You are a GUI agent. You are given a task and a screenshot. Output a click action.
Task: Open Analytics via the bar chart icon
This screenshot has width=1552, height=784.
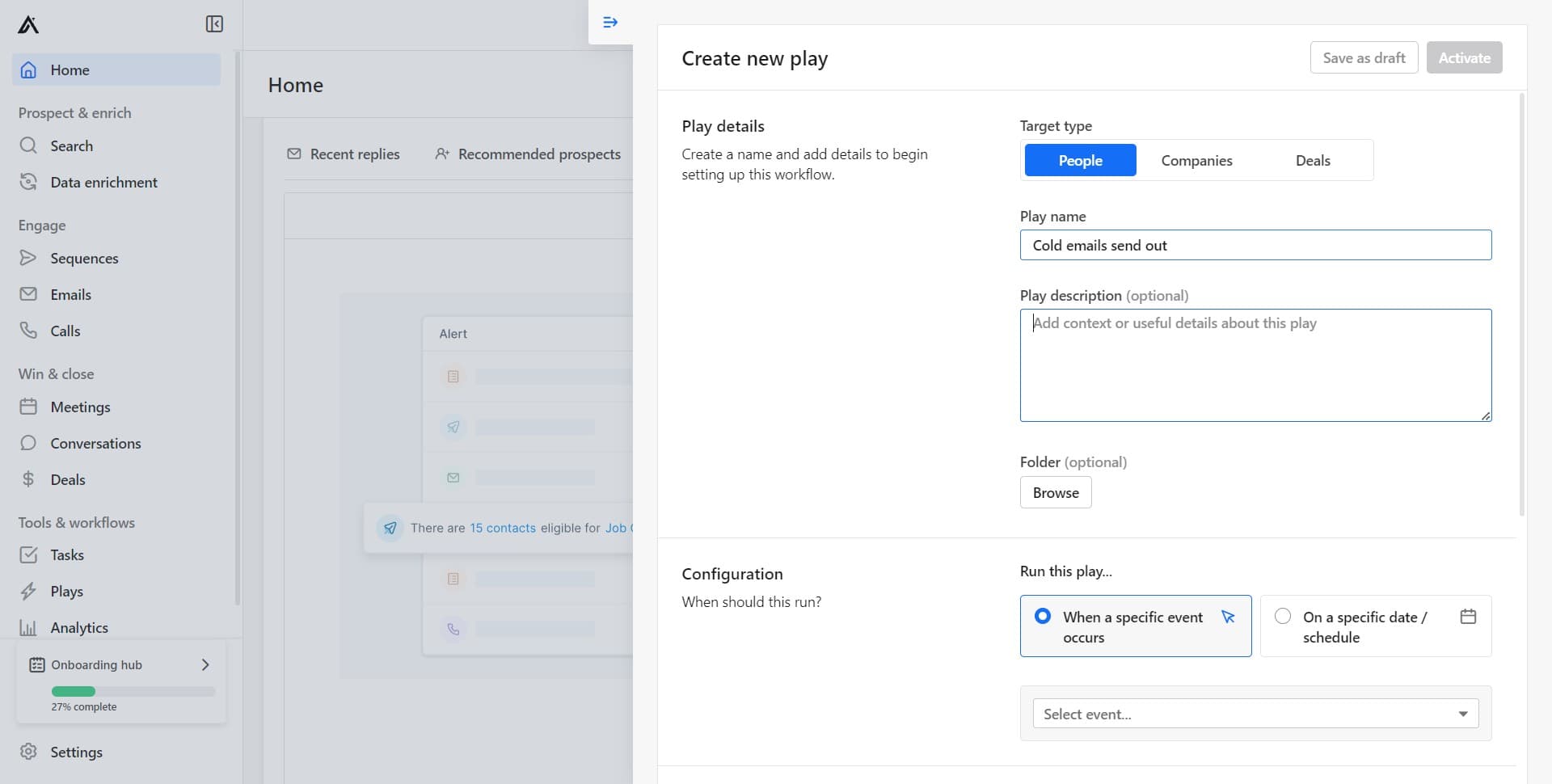point(28,627)
